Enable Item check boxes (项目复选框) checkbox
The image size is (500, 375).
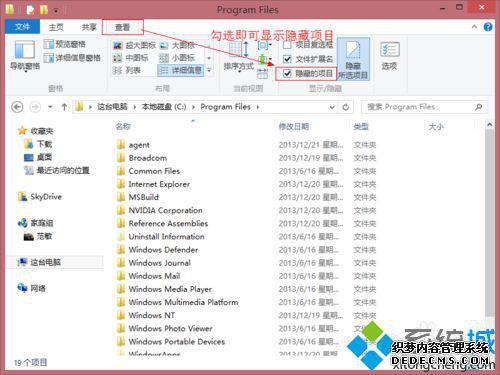point(287,45)
